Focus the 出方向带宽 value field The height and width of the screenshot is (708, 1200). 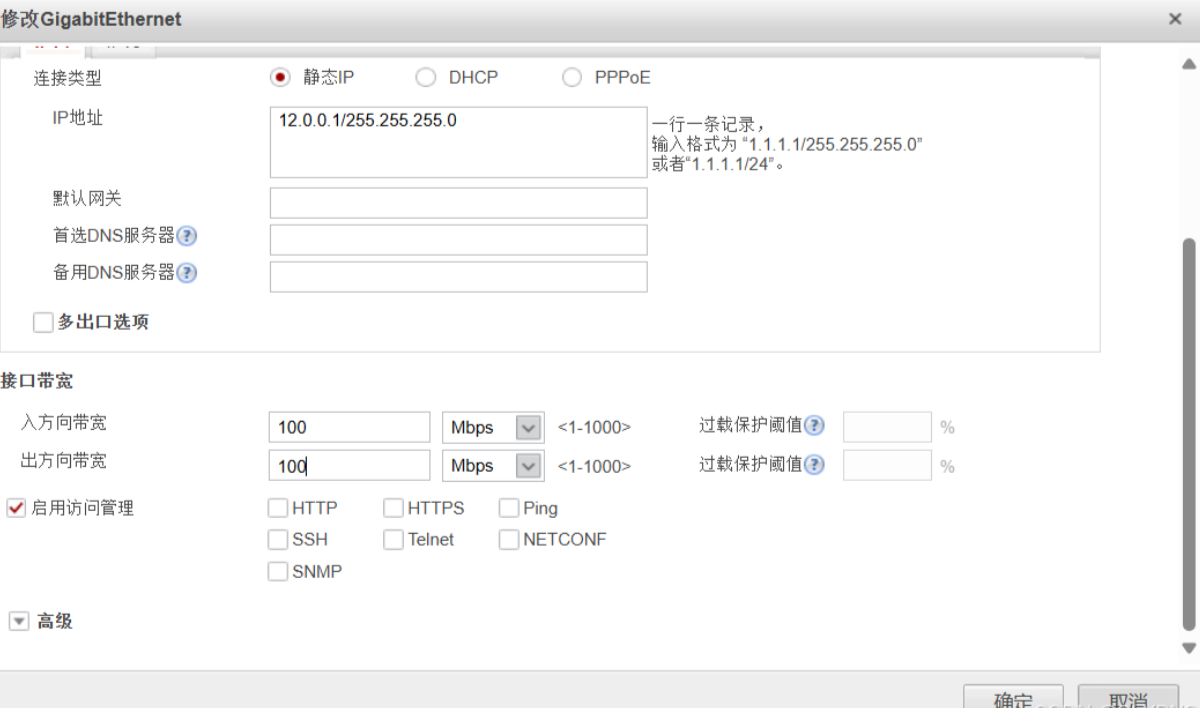tap(350, 466)
